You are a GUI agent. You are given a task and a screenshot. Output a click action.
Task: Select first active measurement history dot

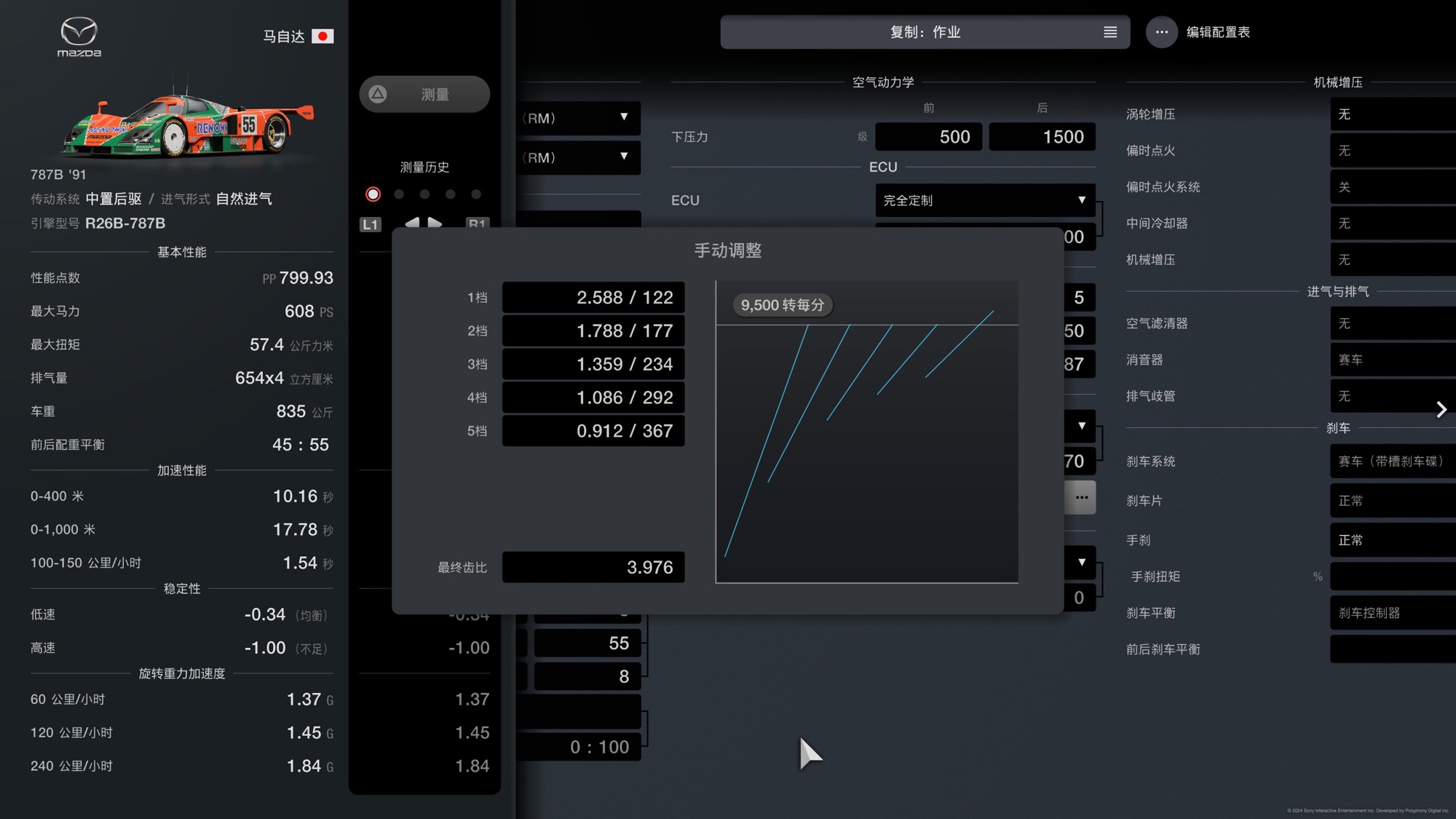click(373, 194)
